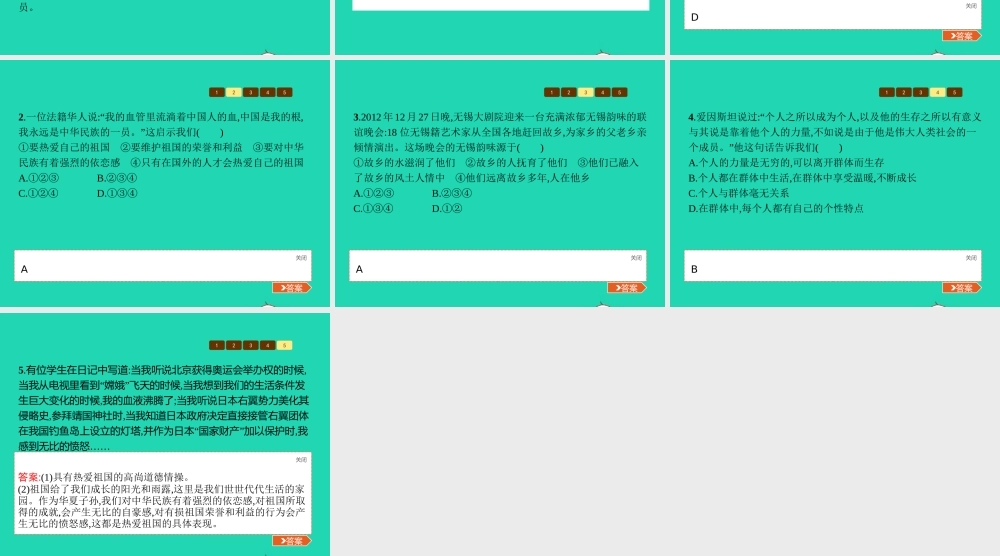Click the red 答案: label in question 5 answer

click(x=29, y=477)
